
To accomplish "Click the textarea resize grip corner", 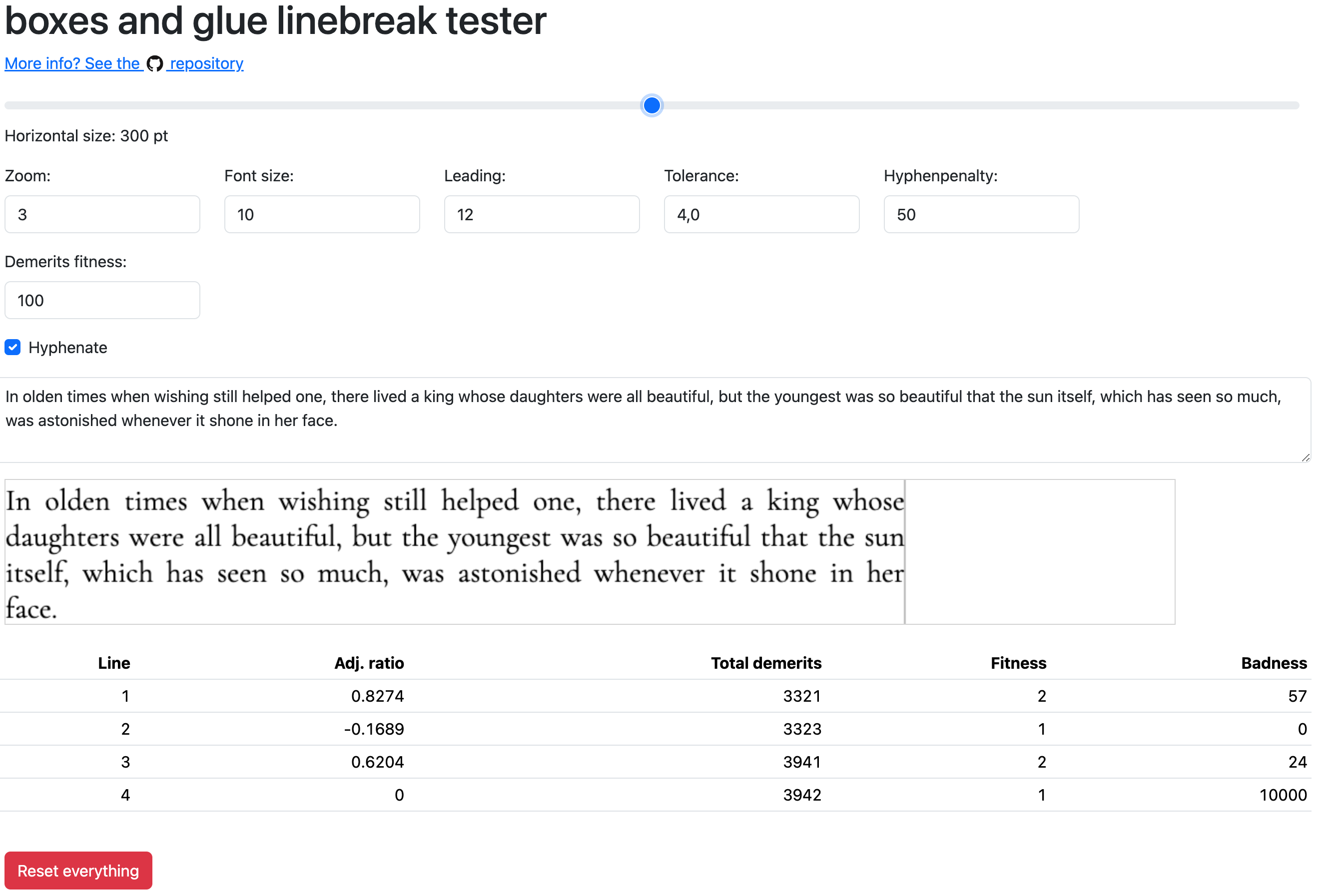I will 1306,457.
